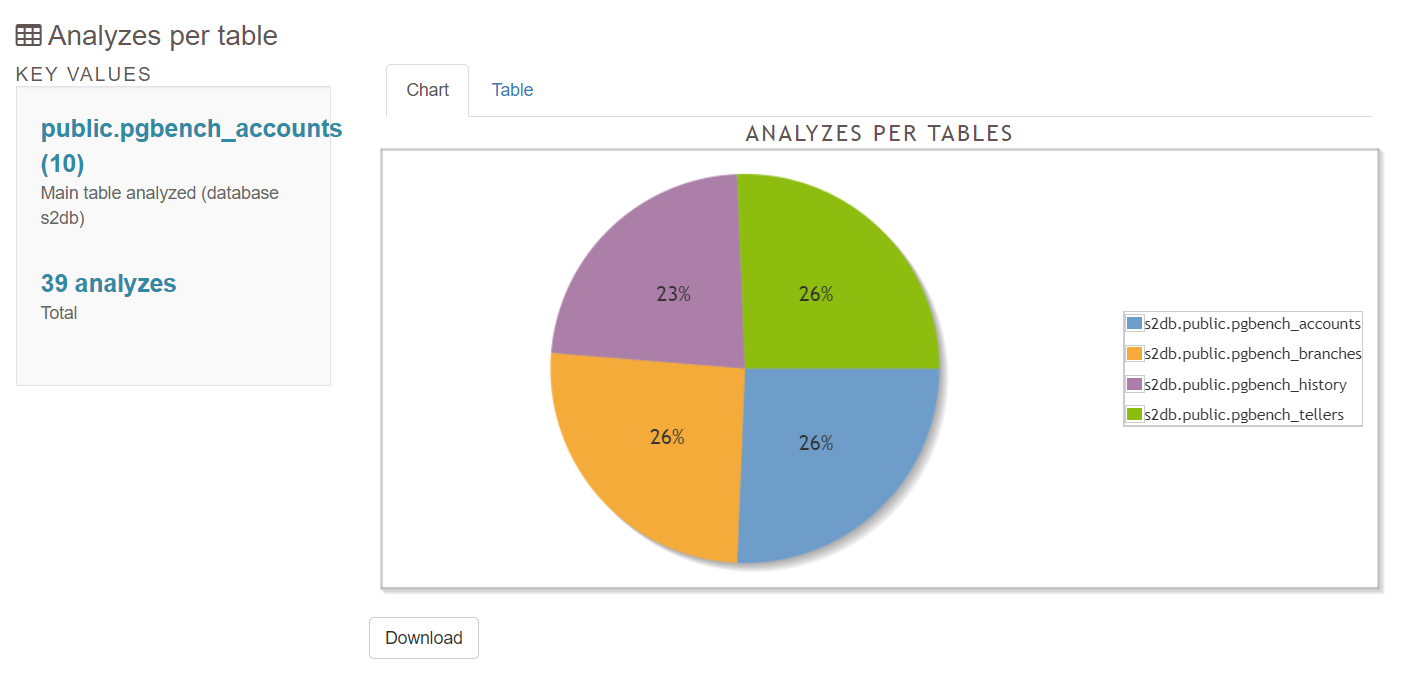Click the ANALYZES PER TABLES chart title
The height and width of the screenshot is (675, 1407).
pos(879,133)
